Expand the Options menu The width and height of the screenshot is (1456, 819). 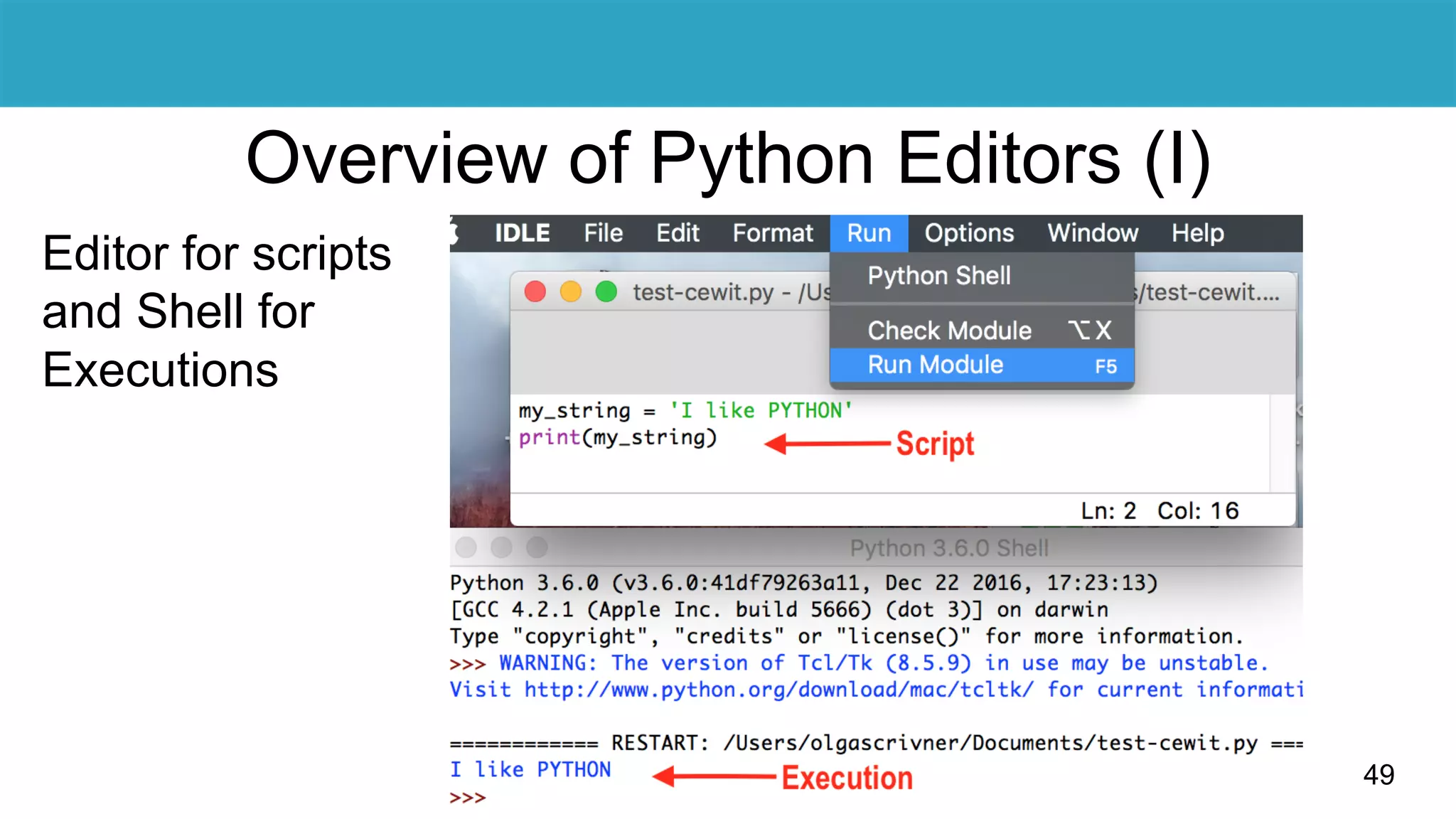(x=969, y=233)
